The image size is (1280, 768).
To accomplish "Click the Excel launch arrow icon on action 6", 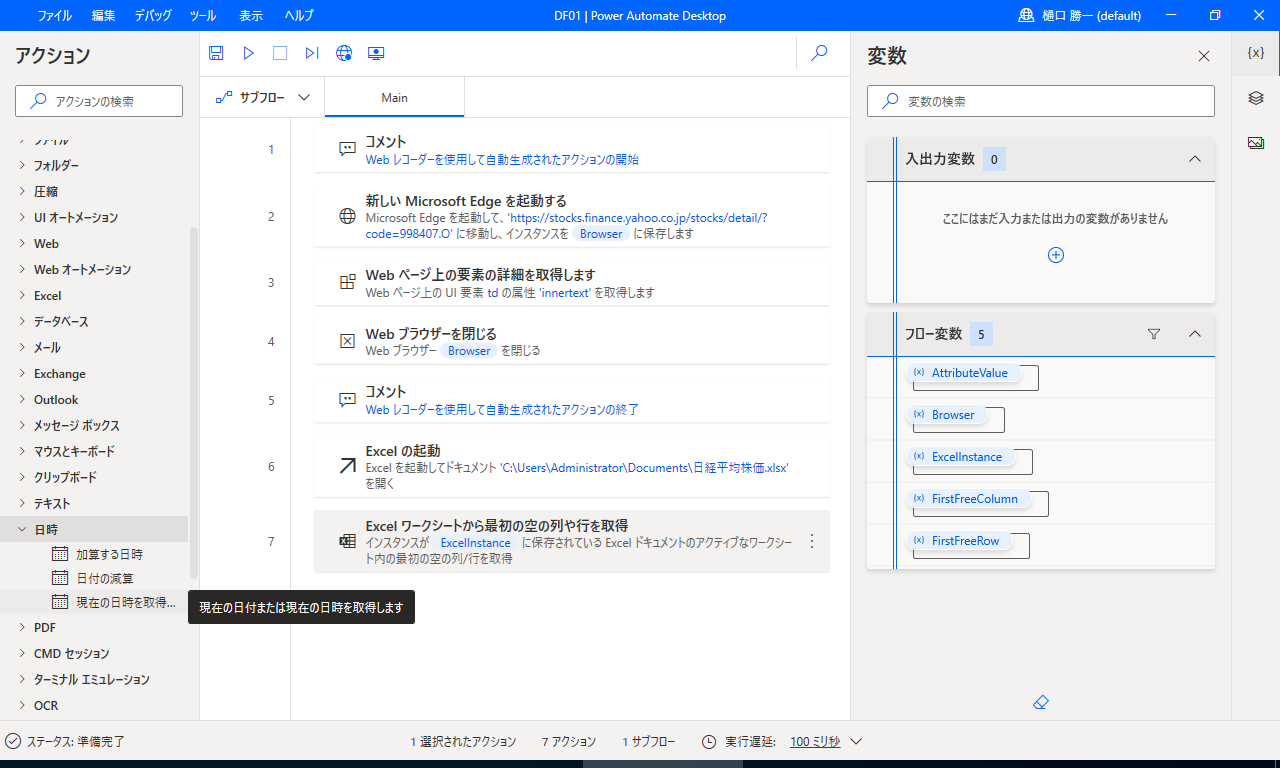I will click(348, 465).
